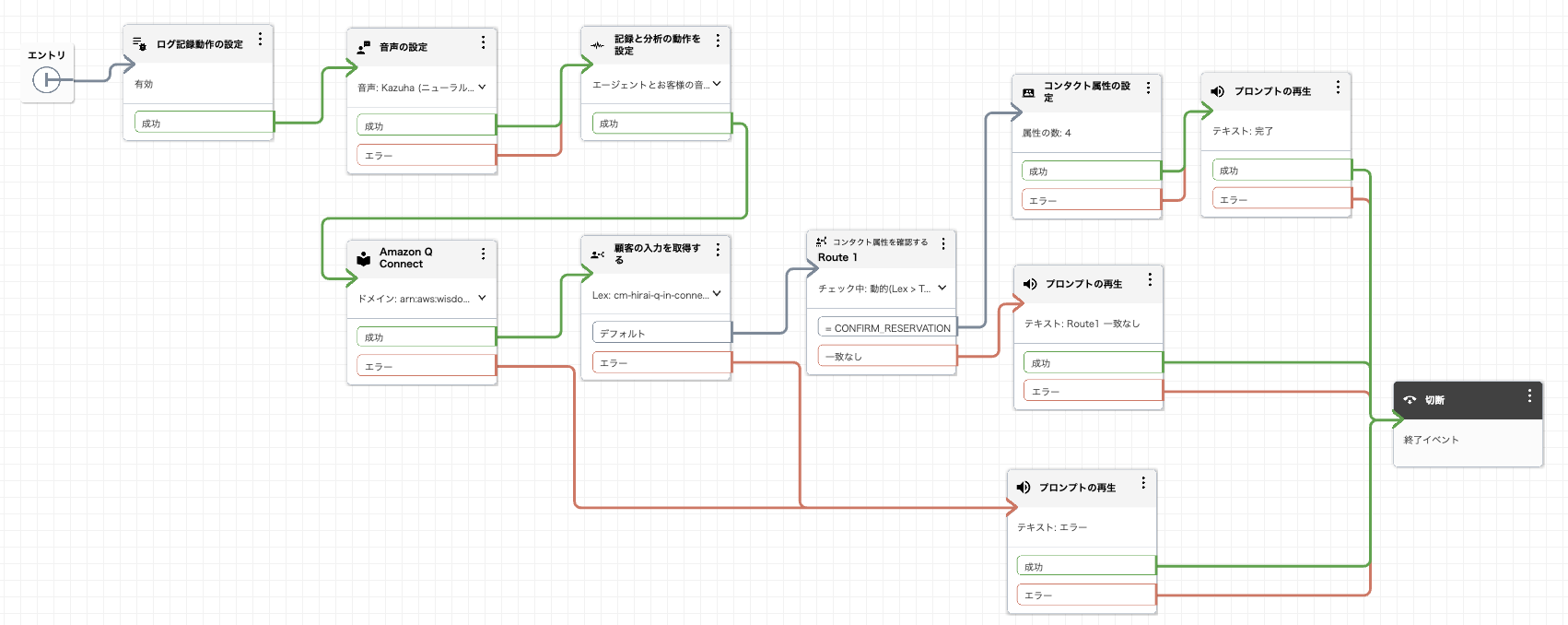Click the 終了イベント text in disconnect block
Image resolution: width=1568 pixels, height=625 pixels.
point(1431,440)
